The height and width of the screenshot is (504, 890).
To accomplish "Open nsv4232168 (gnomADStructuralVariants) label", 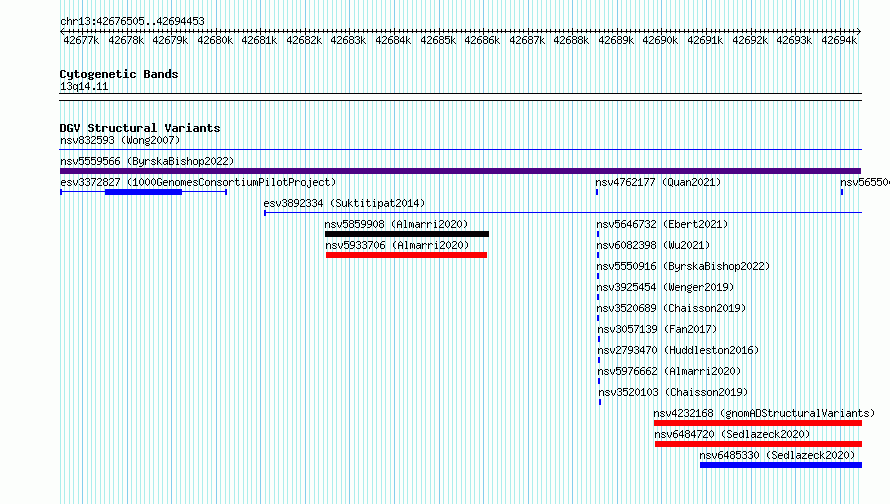I will coord(764,413).
